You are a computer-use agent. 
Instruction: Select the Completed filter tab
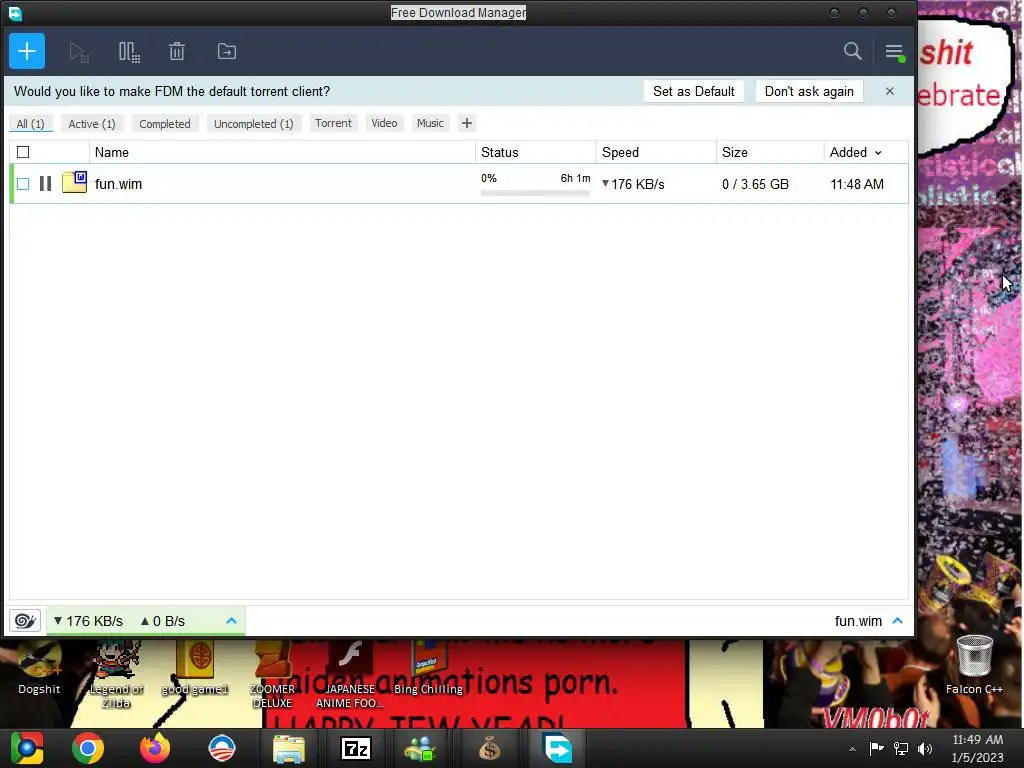[165, 123]
